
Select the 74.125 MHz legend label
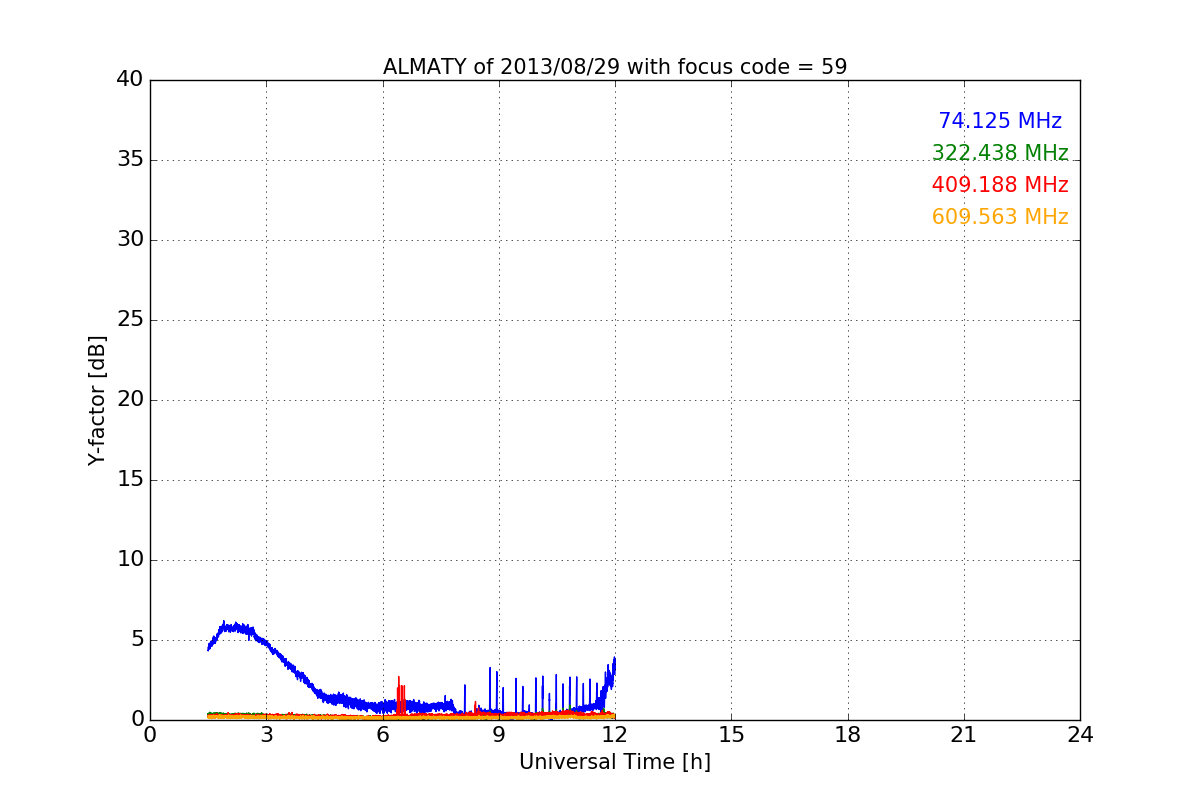(x=1000, y=121)
